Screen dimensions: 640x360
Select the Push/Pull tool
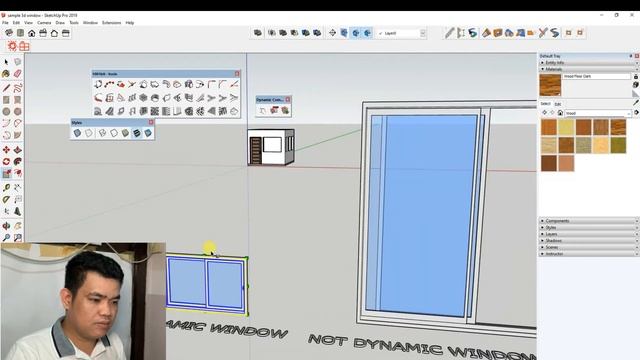pos(18,150)
